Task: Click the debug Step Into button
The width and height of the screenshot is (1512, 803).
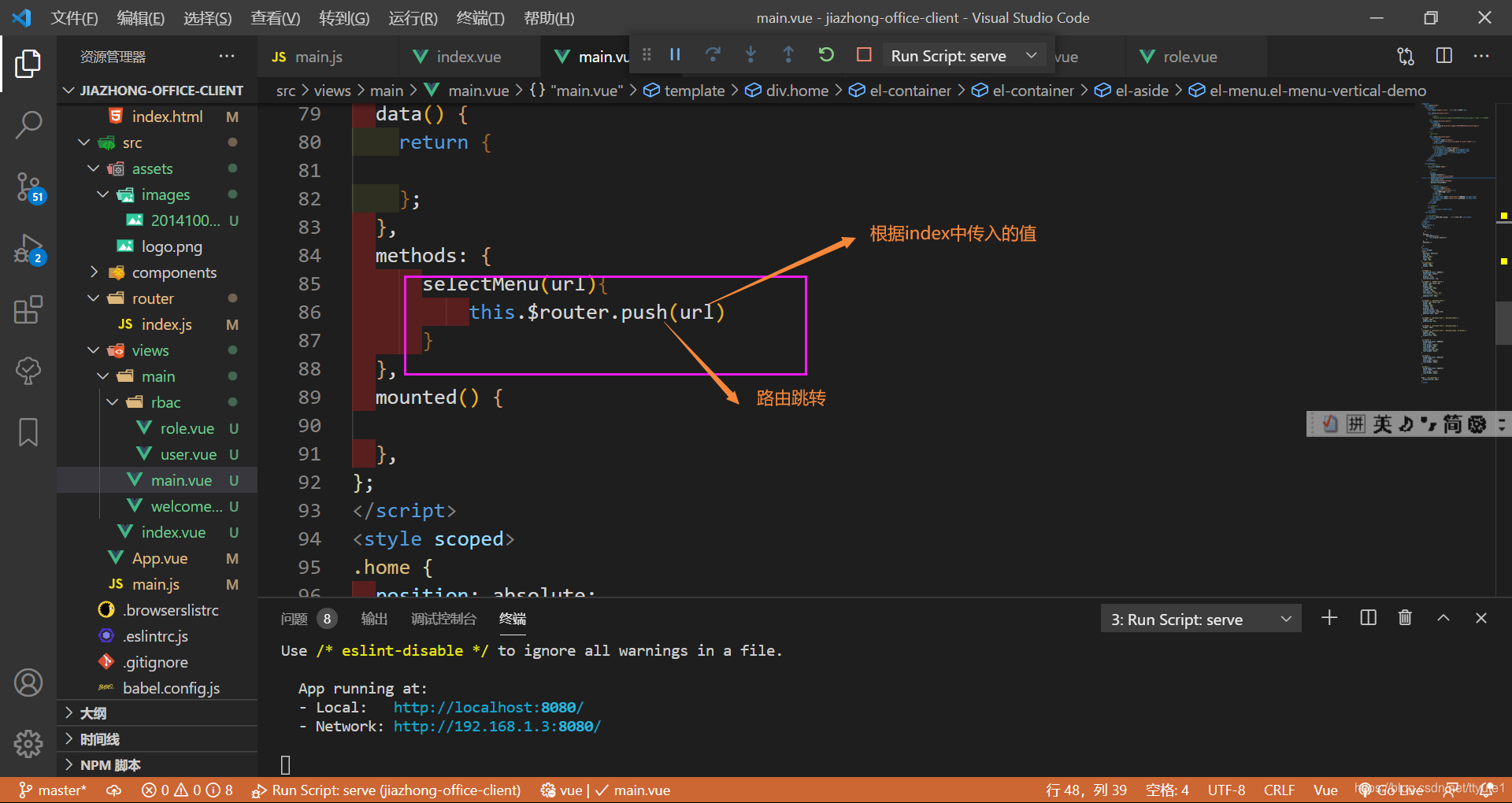Action: (x=750, y=54)
